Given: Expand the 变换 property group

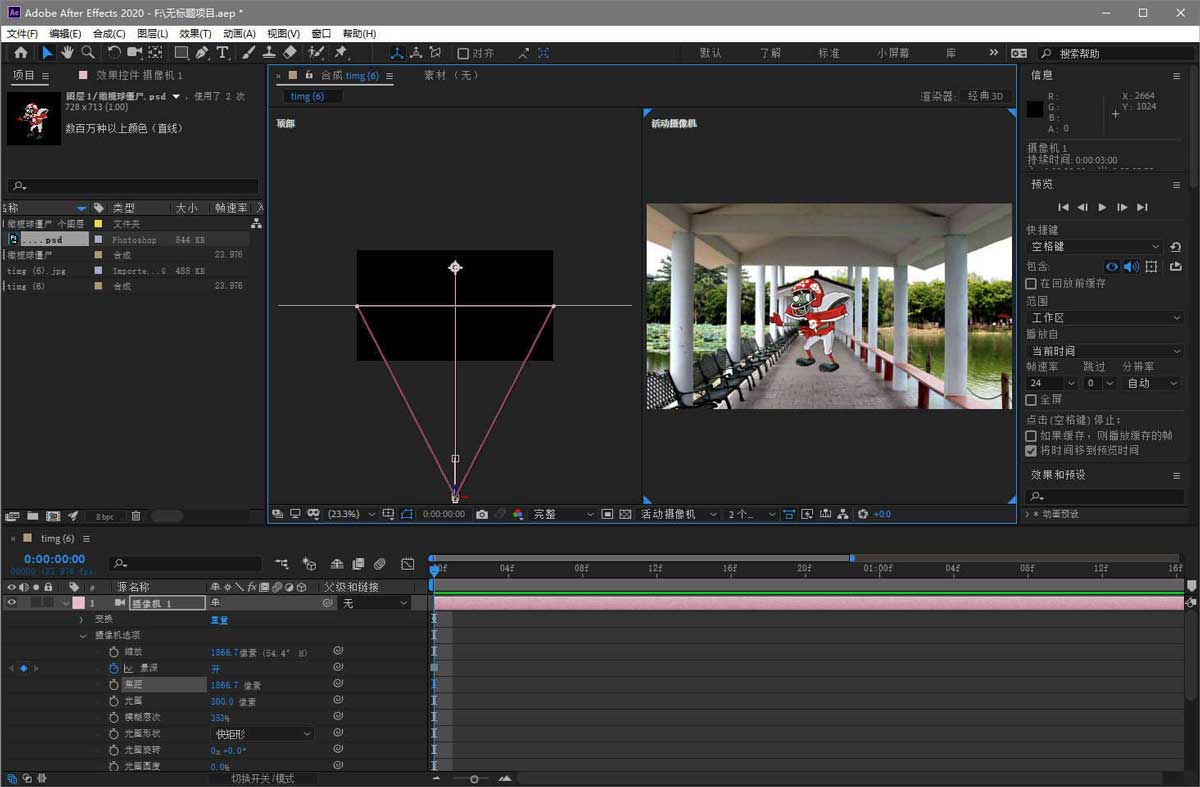Looking at the screenshot, I should pos(82,619).
